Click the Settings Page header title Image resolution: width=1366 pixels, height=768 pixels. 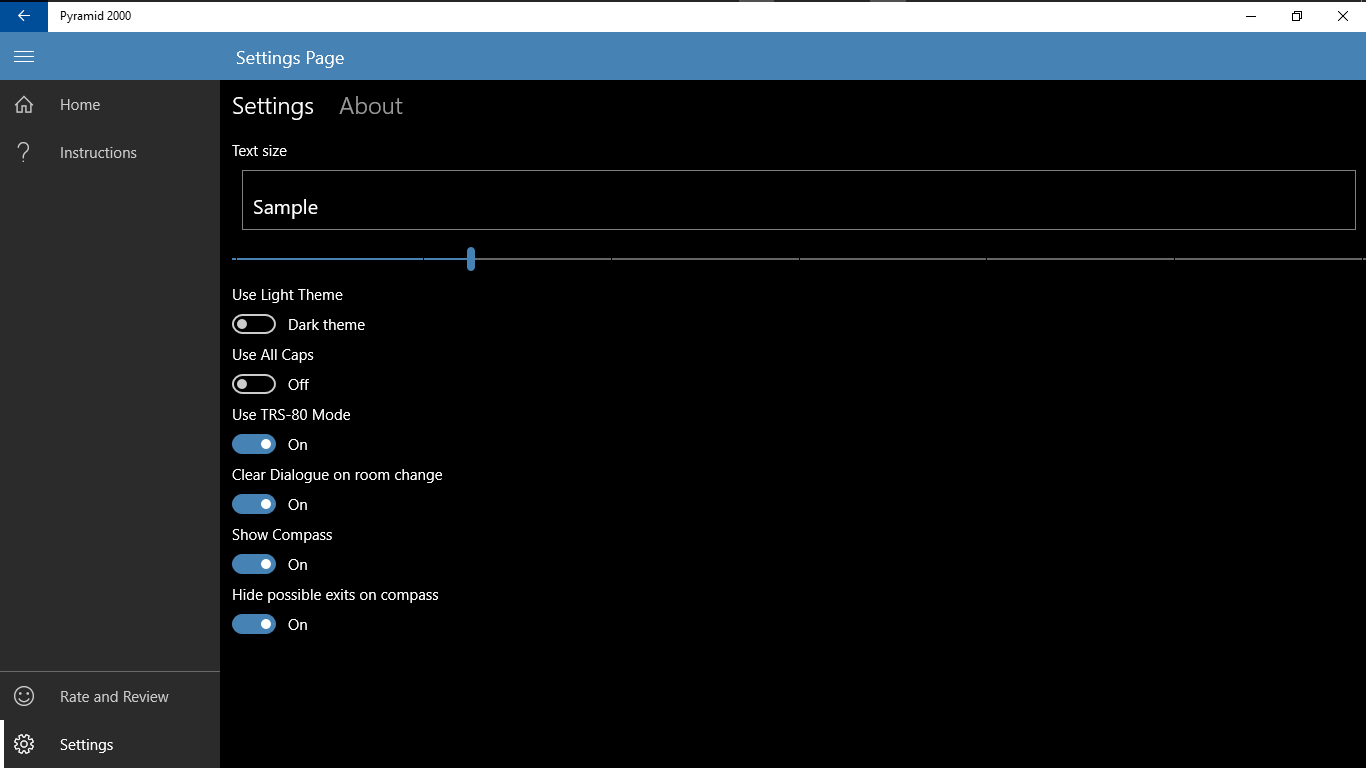[x=290, y=58]
